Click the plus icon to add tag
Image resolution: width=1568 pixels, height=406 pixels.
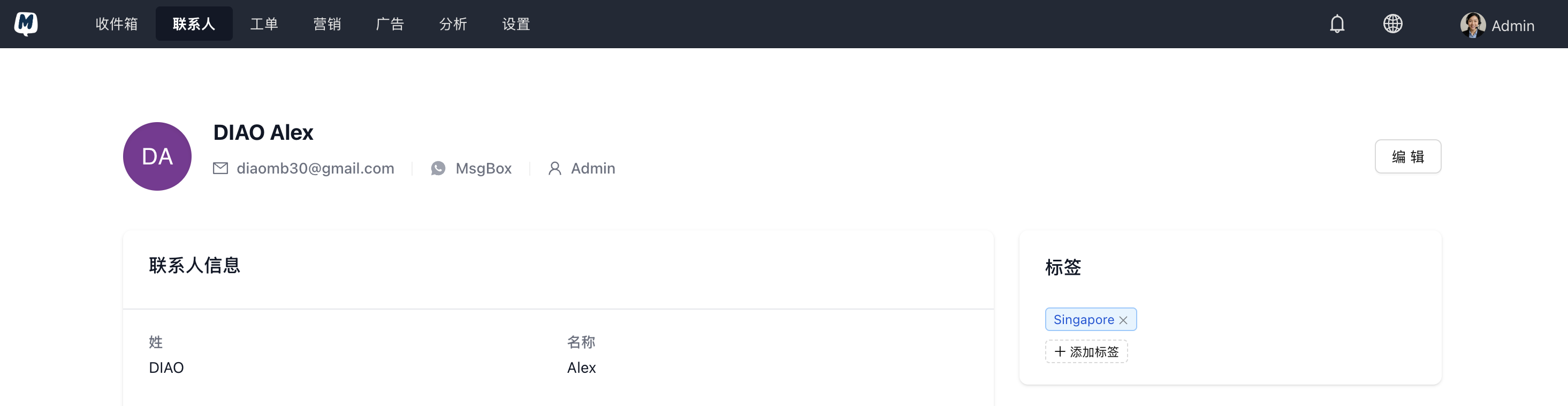click(1060, 352)
